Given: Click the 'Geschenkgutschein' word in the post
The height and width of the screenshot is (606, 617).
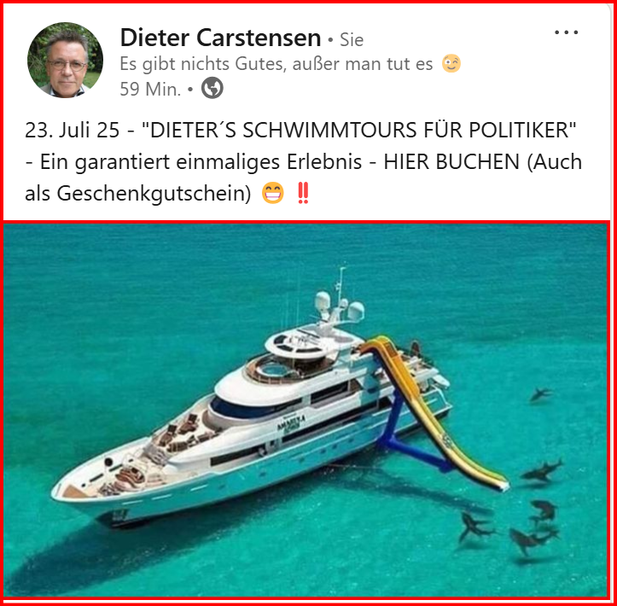Looking at the screenshot, I should (150, 194).
